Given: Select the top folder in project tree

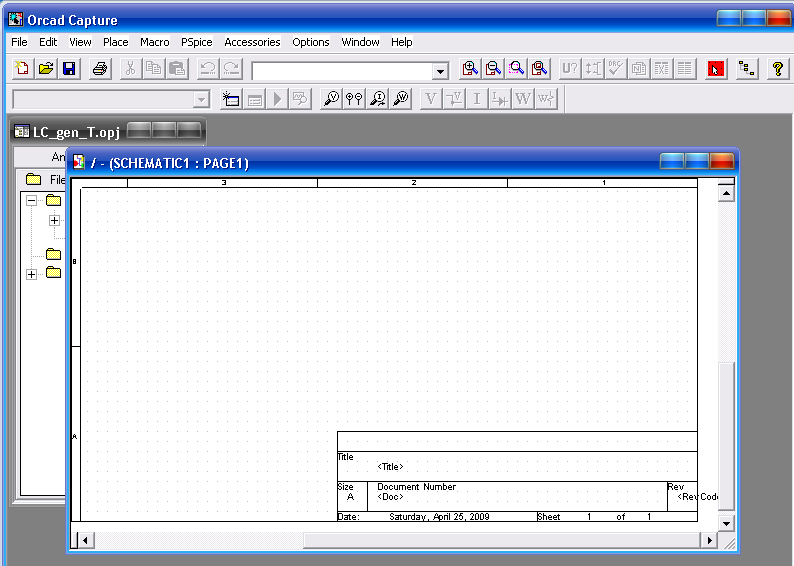Looking at the screenshot, I should 53,200.
